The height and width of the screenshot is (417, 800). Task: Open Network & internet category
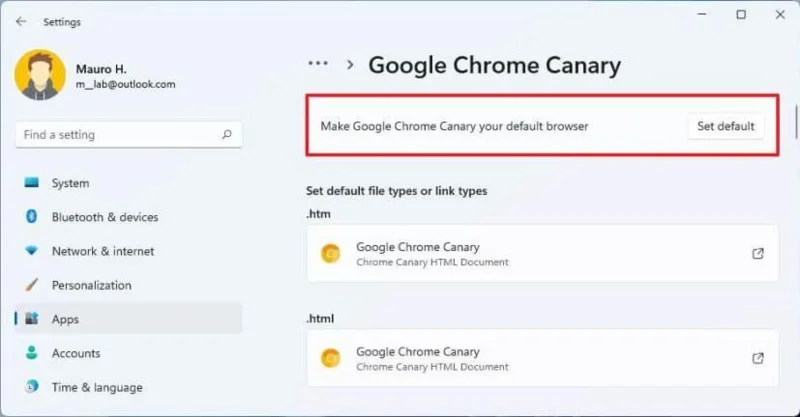click(x=129, y=251)
